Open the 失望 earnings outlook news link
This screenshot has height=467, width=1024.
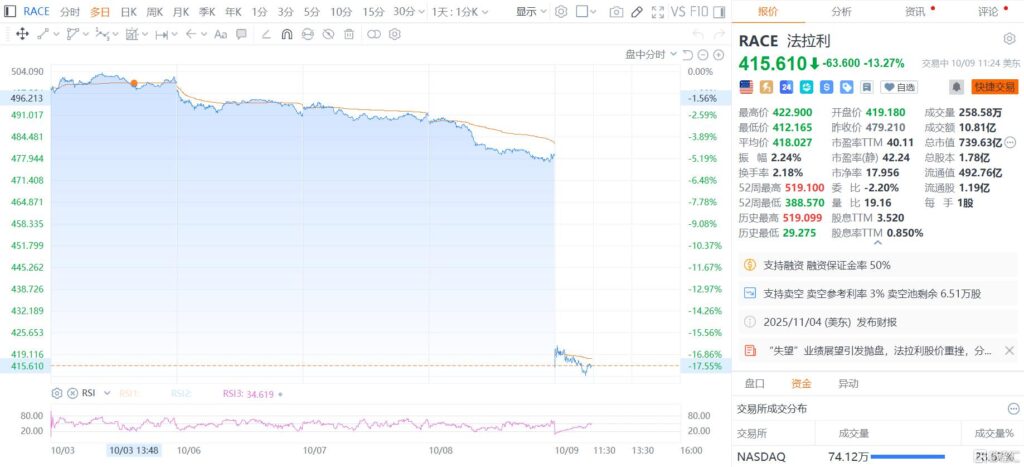(880, 350)
